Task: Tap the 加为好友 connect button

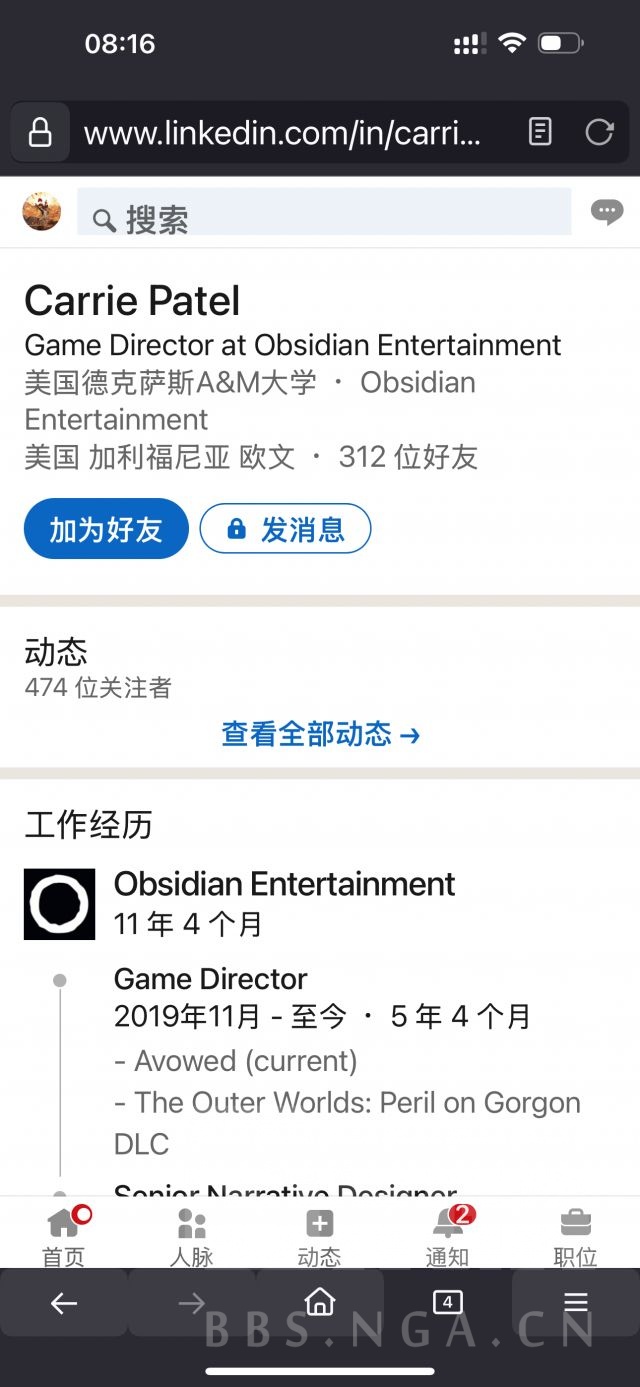Action: [x=105, y=530]
